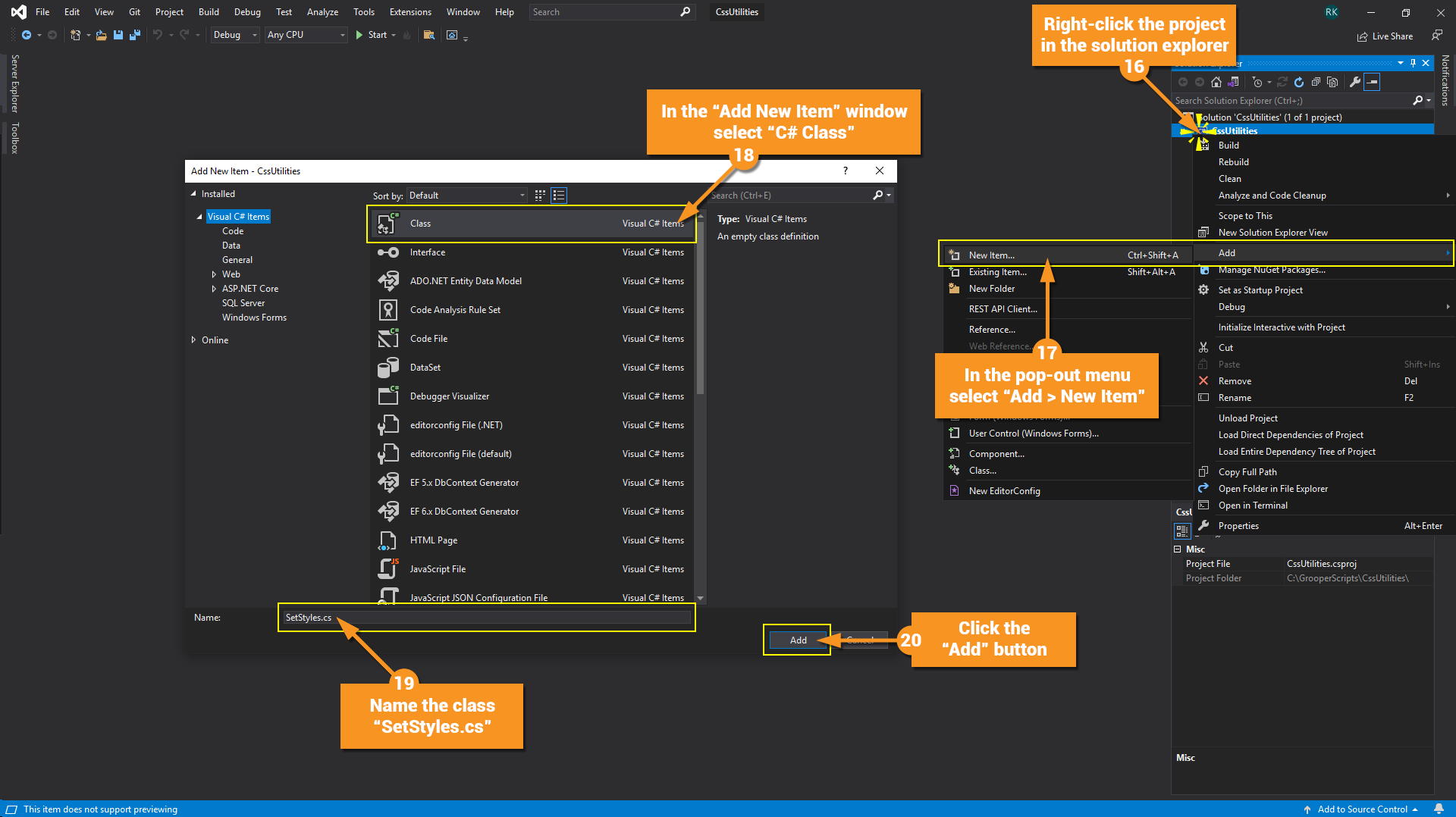Click the Add button in the dialog
The image size is (1456, 817).
pyautogui.click(x=798, y=640)
